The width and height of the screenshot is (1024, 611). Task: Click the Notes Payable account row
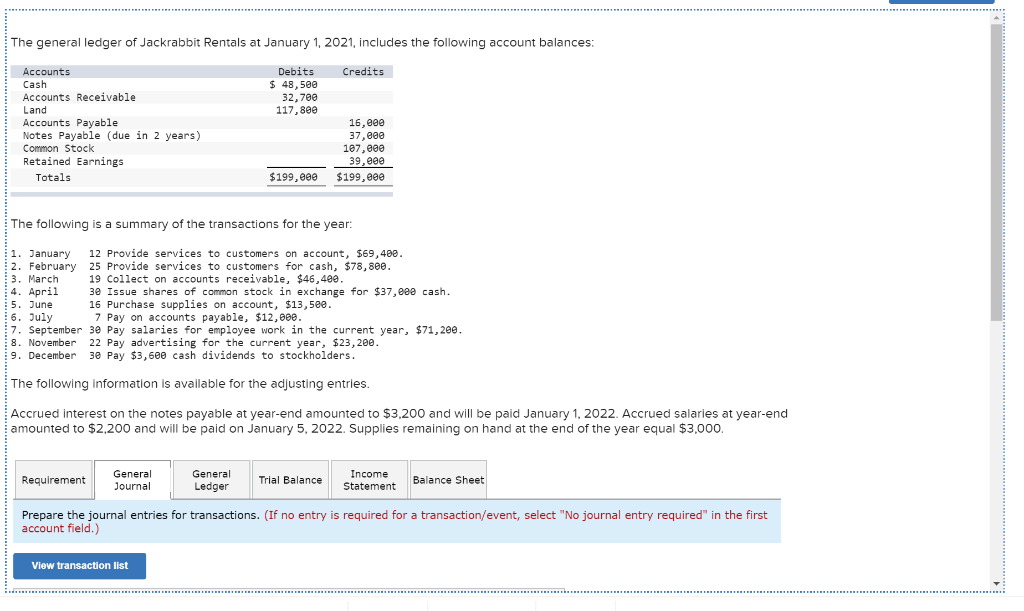(x=110, y=135)
